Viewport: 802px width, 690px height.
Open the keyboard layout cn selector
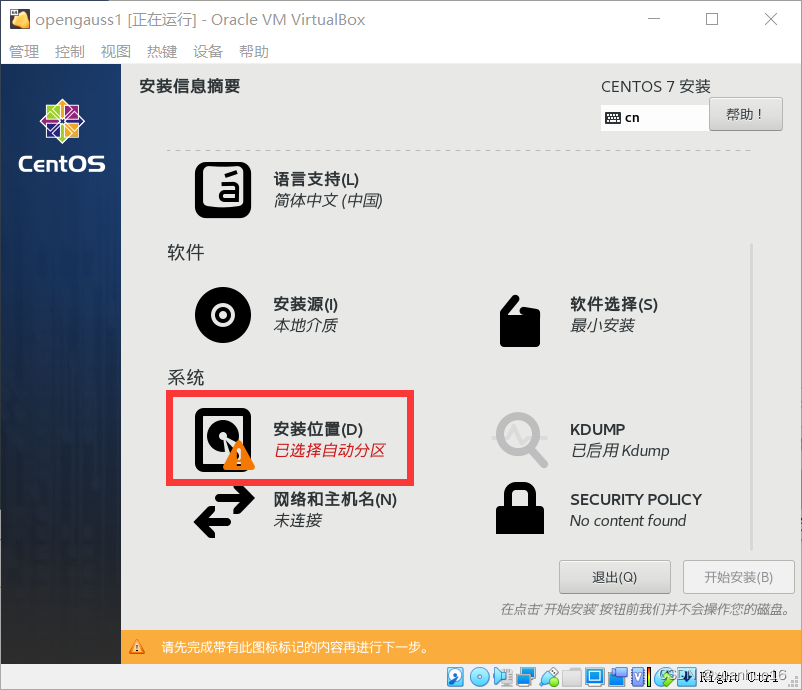[654, 117]
